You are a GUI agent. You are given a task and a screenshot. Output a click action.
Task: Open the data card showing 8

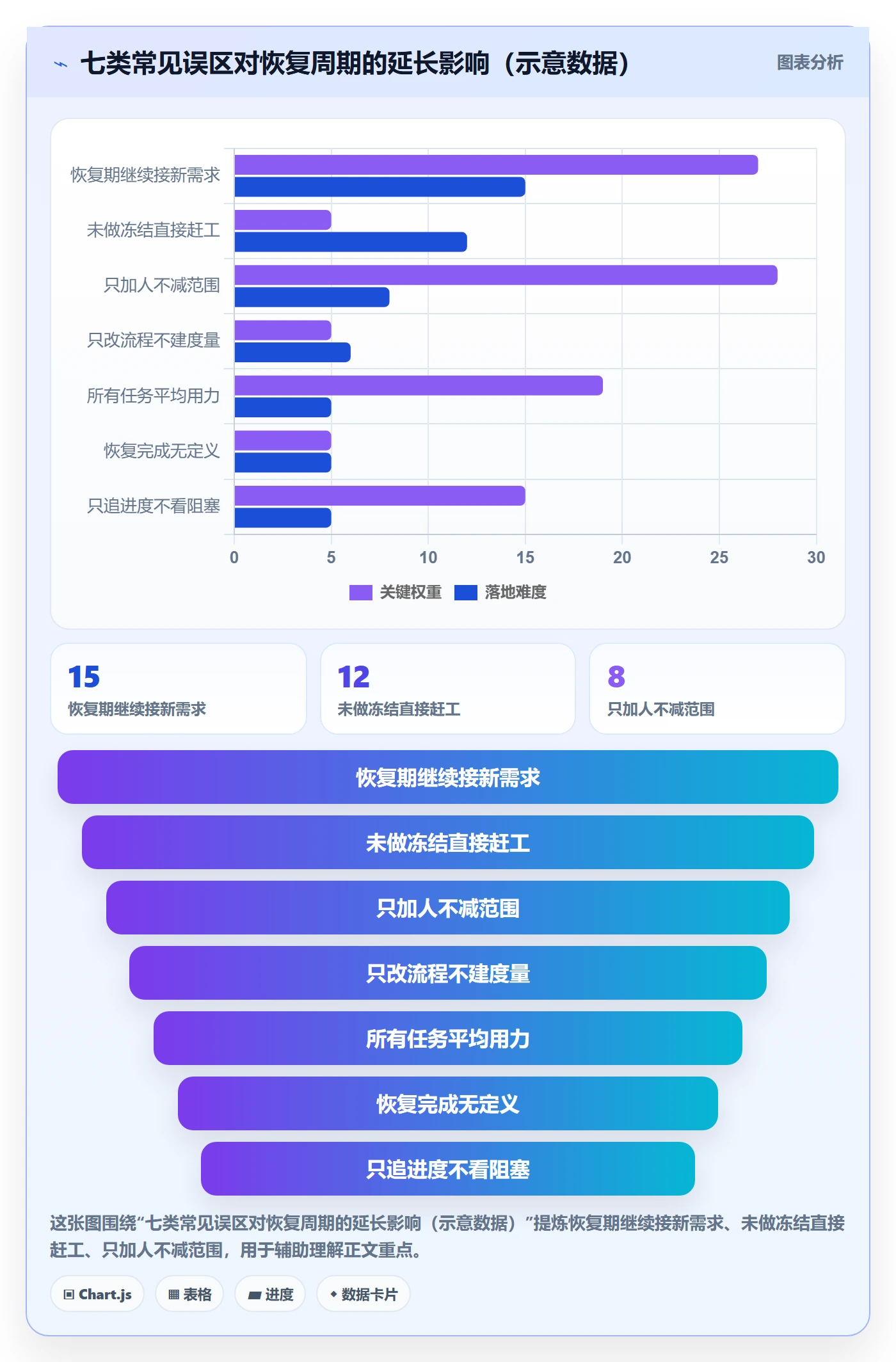(x=717, y=689)
